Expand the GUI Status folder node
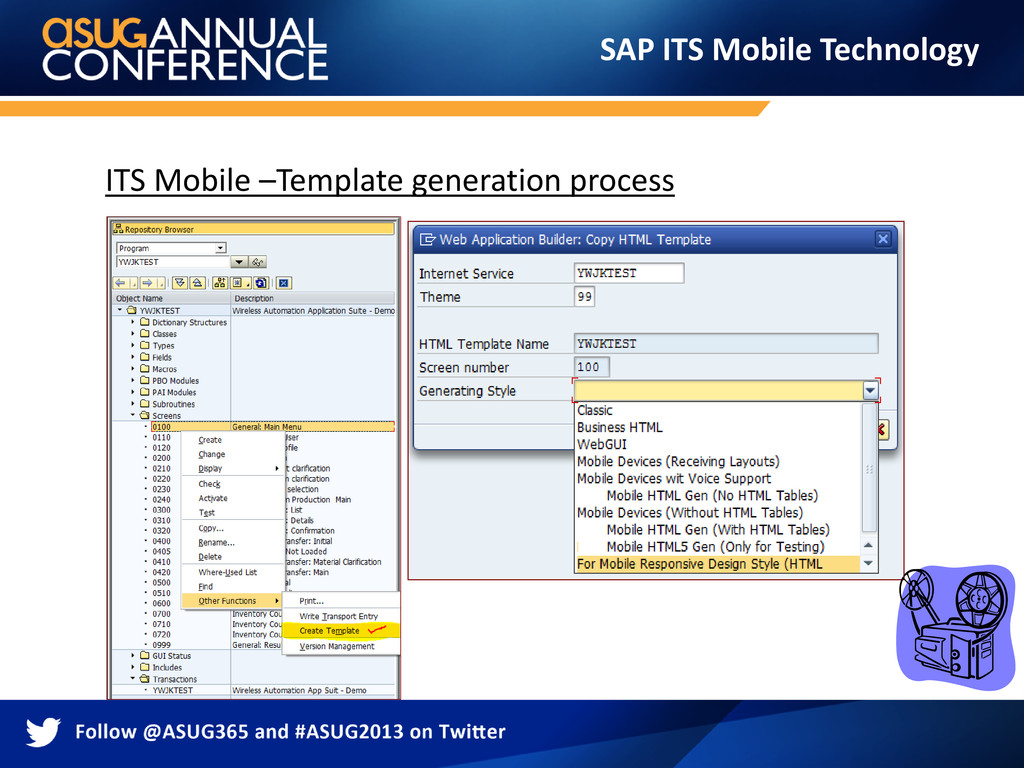 tap(133, 655)
